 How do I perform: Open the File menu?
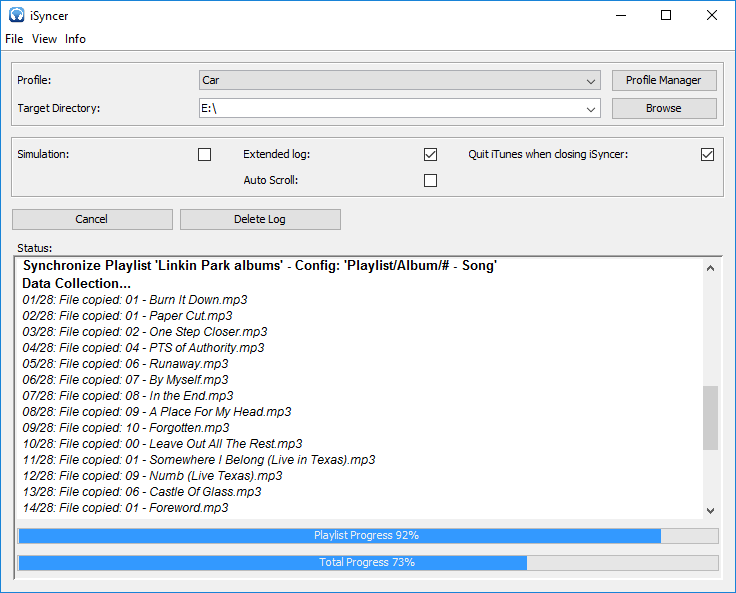[14, 39]
